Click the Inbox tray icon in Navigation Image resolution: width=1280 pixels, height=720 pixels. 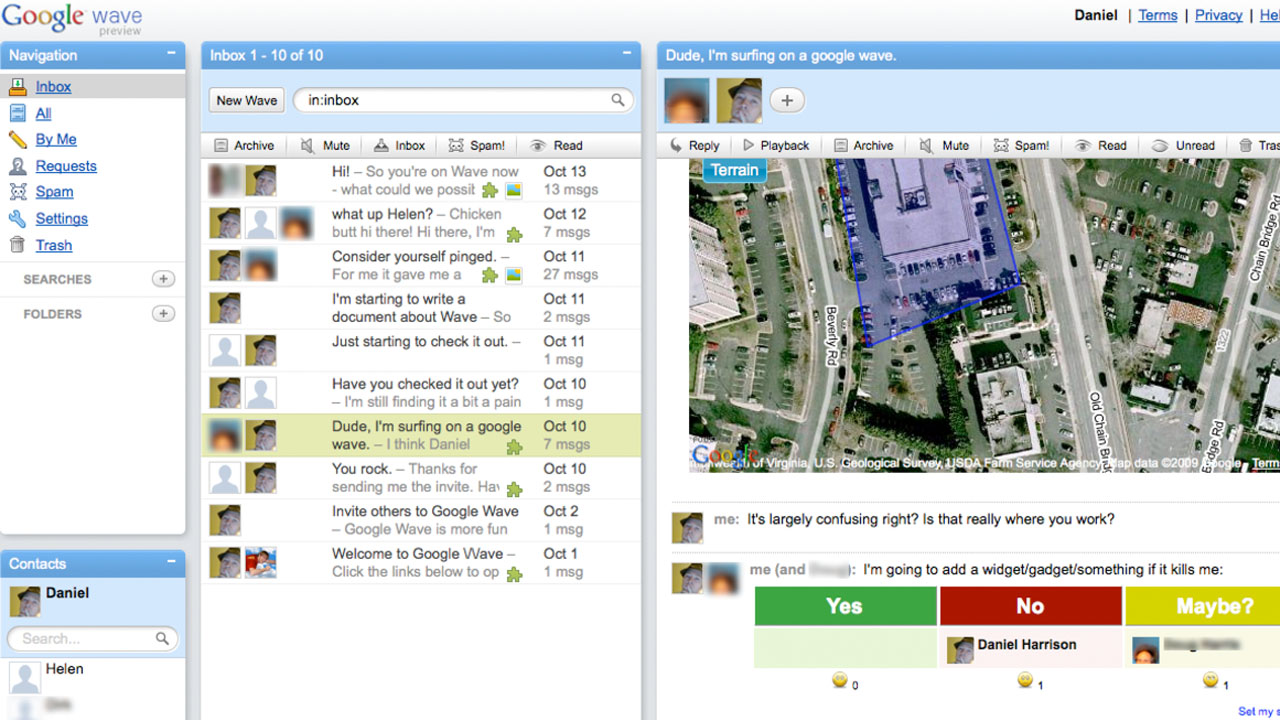[17, 87]
